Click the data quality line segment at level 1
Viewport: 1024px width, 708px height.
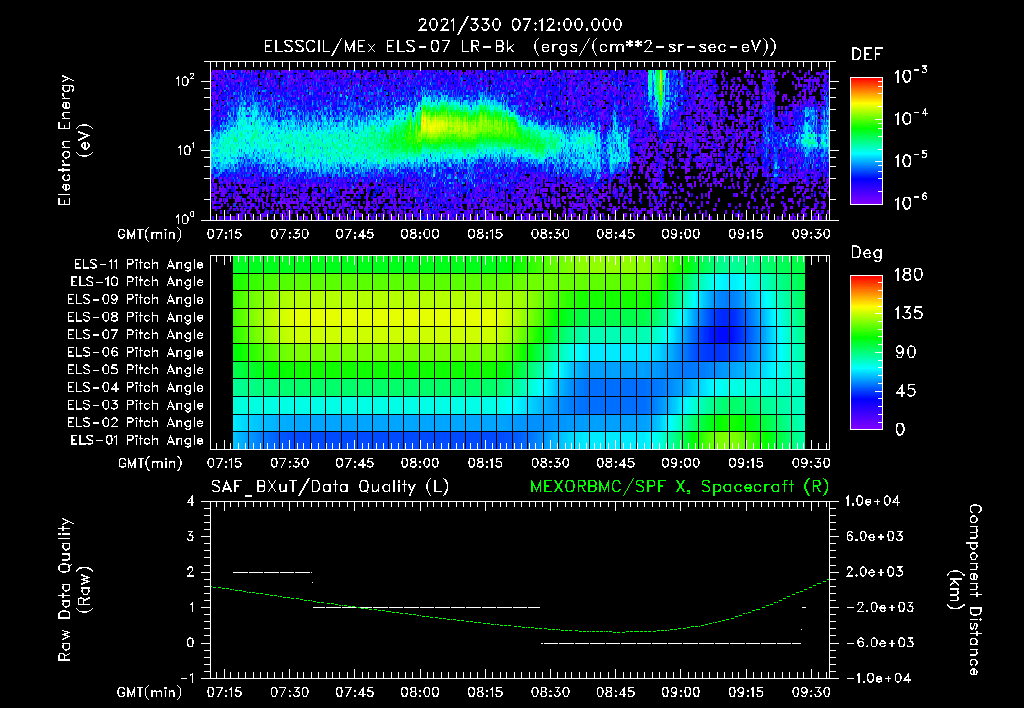[426, 607]
